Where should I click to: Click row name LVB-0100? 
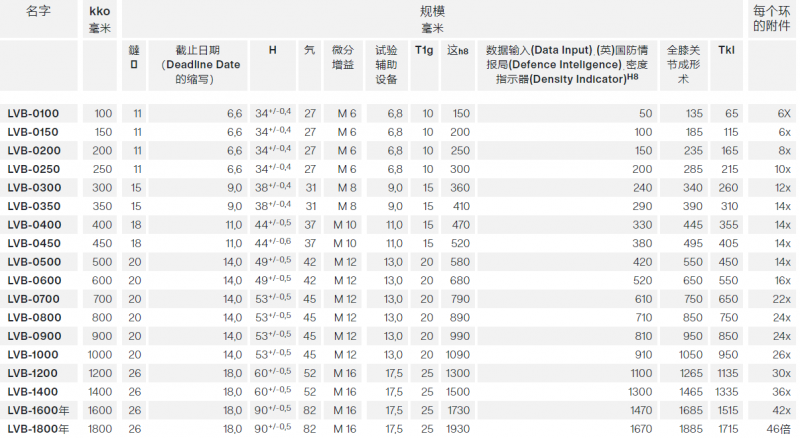33,113
